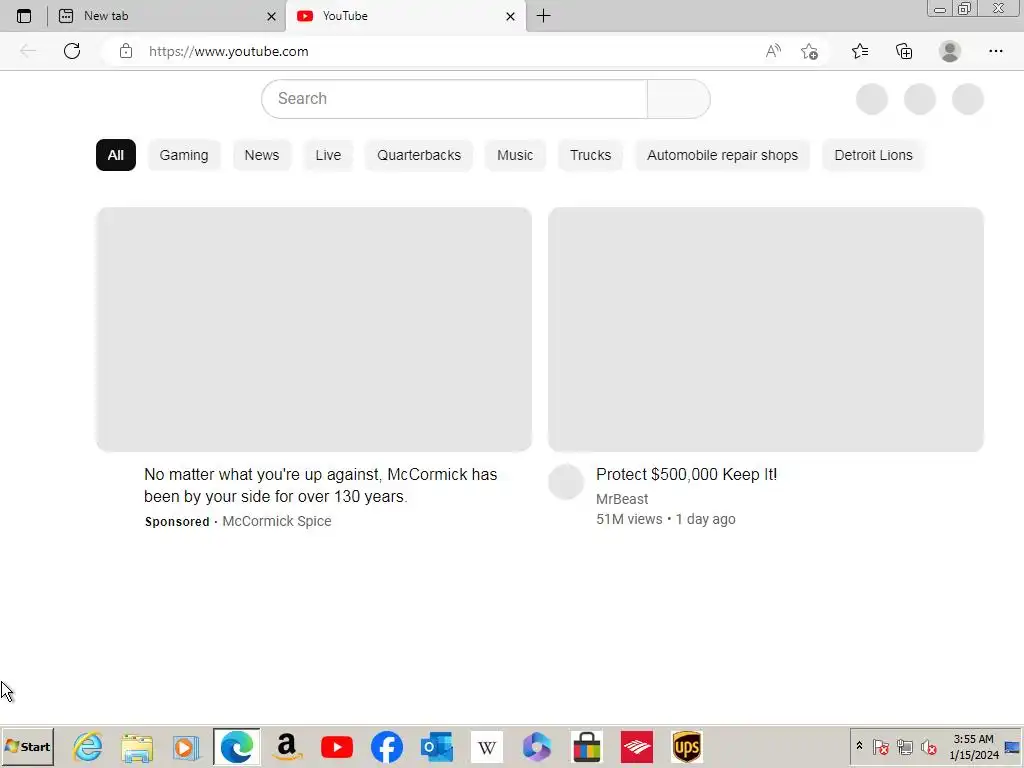Show hidden system tray icons arrow
The width and height of the screenshot is (1024, 768).
coord(859,746)
